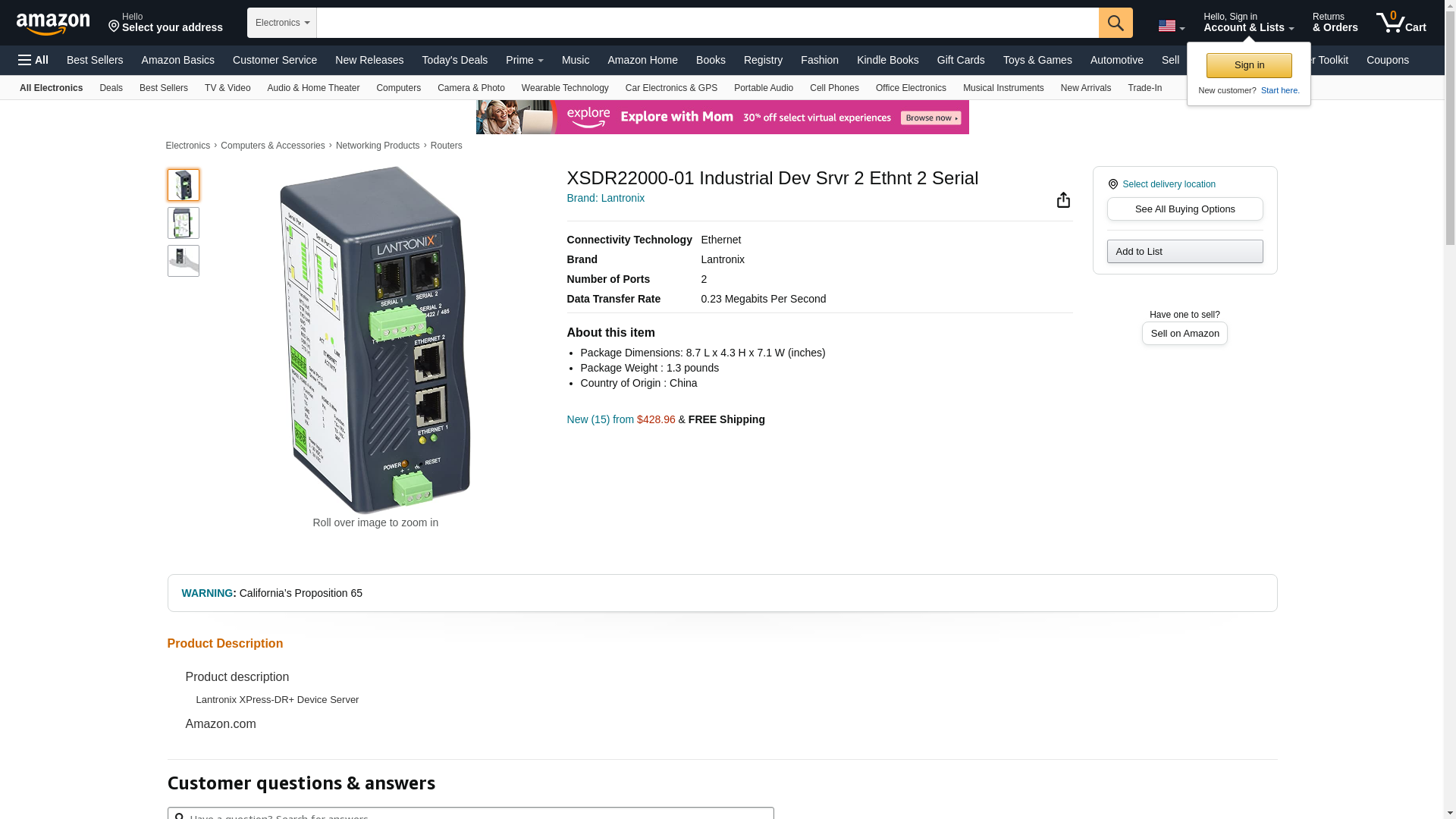Click the US flag language selector

tap(1171, 27)
